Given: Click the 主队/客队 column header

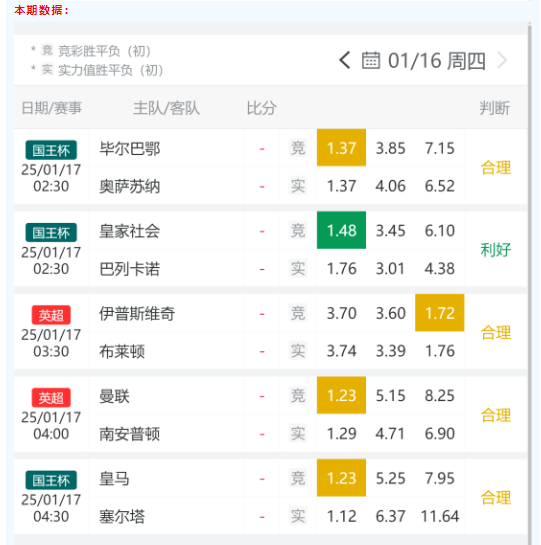Looking at the screenshot, I should [x=167, y=108].
